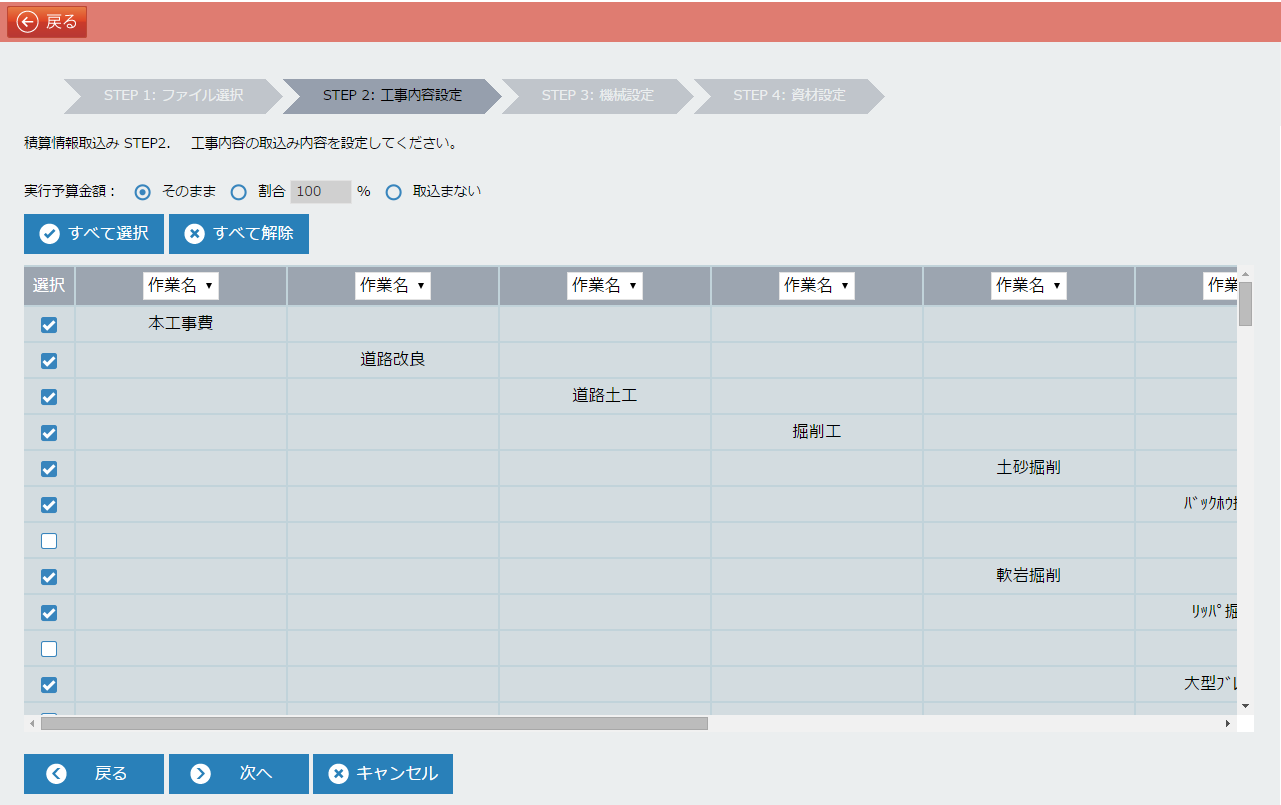Click the 道路土工 cell
Viewport: 1281px width, 805px height.
(605, 396)
